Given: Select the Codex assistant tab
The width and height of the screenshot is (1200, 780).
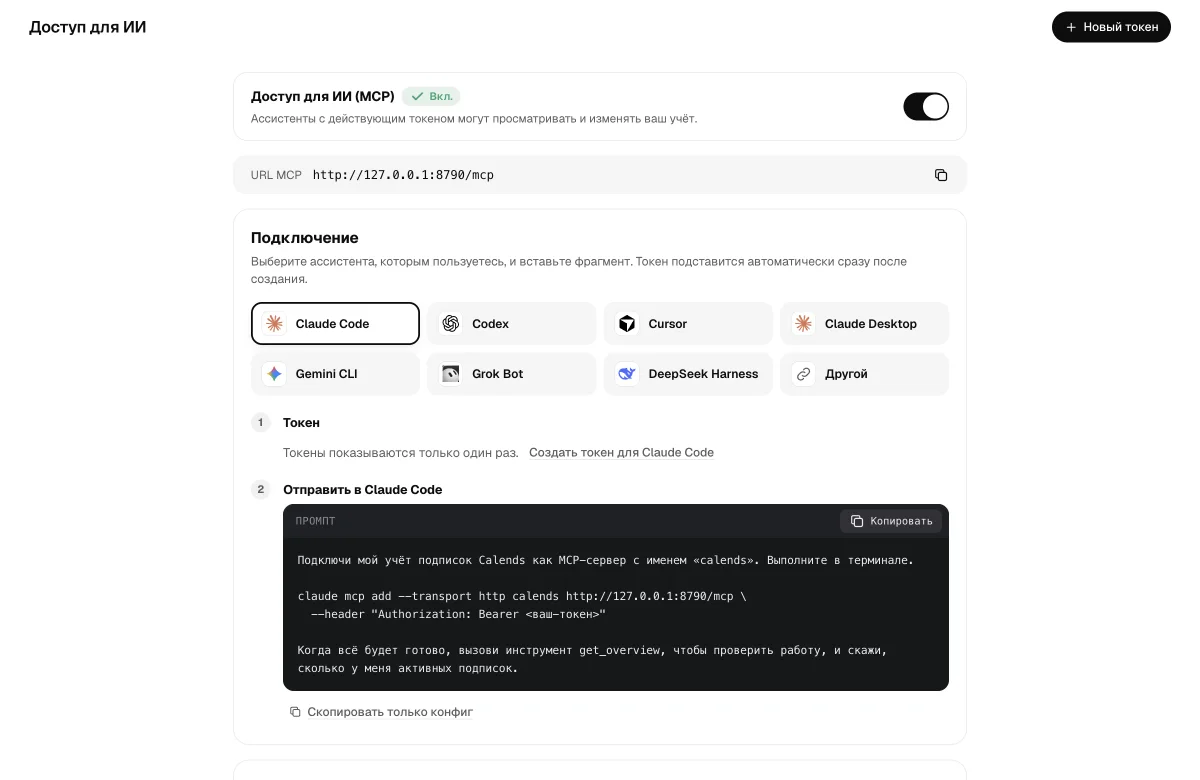Looking at the screenshot, I should click(x=512, y=324).
